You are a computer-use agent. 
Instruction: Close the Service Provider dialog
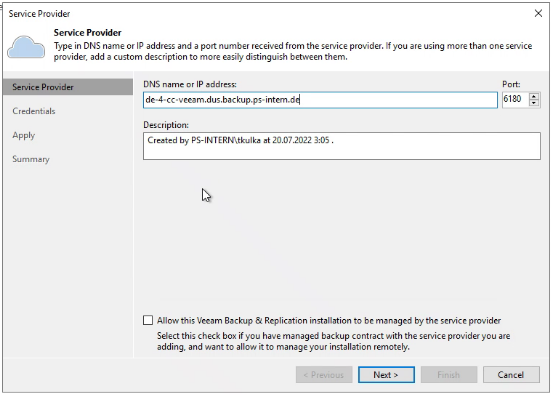(x=538, y=13)
